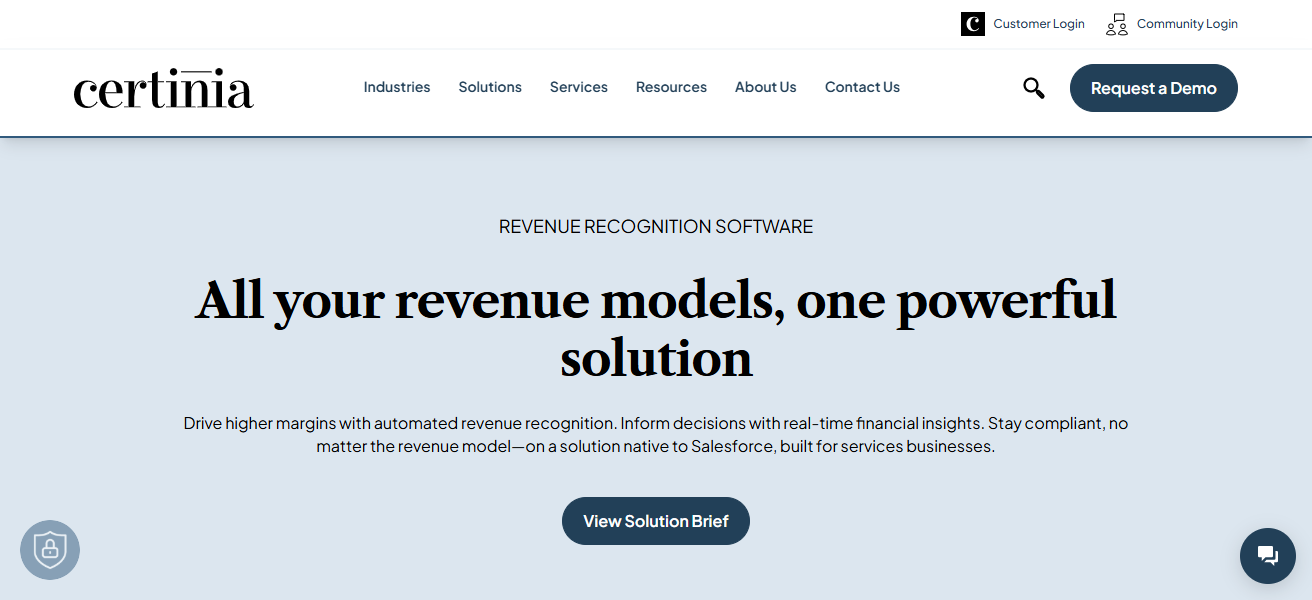The height and width of the screenshot is (600, 1312).
Task: Click the Certinia "C" Customer Login icon
Action: tap(971, 24)
